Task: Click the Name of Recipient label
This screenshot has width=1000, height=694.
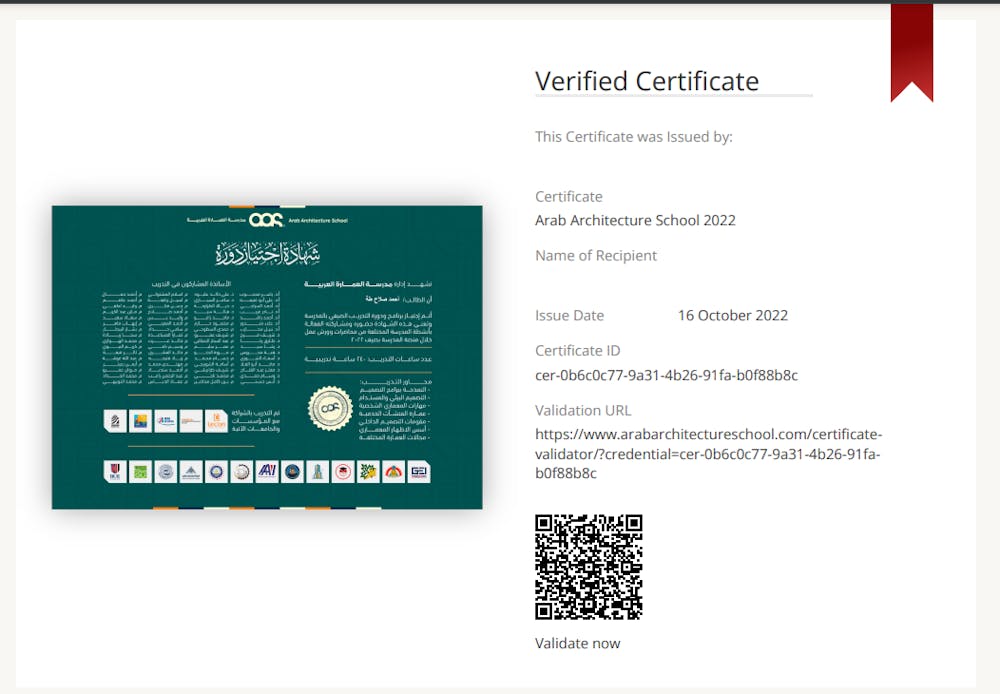Action: (596, 256)
